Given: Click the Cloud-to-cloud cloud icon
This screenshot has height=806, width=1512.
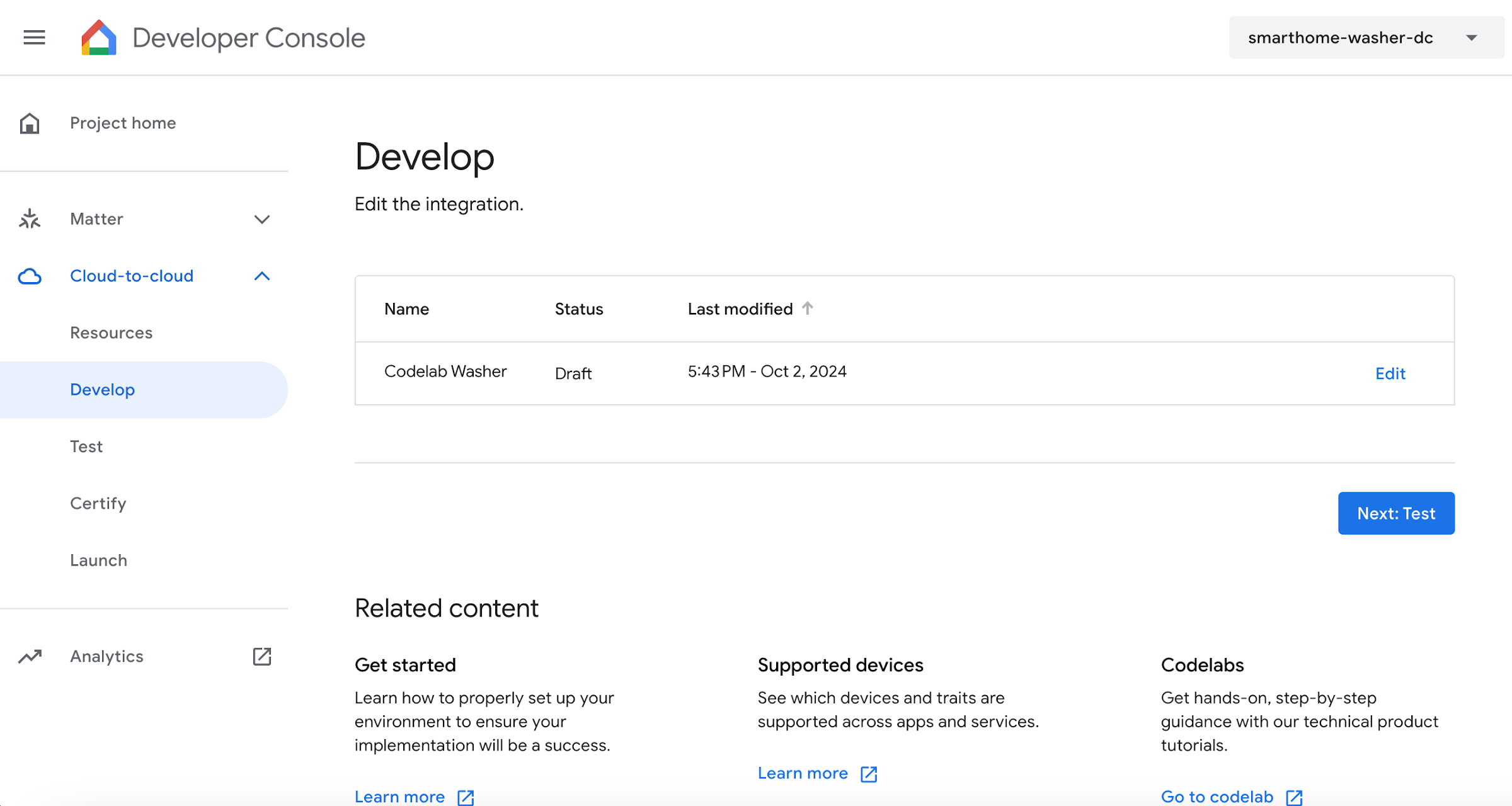Looking at the screenshot, I should pos(30,275).
